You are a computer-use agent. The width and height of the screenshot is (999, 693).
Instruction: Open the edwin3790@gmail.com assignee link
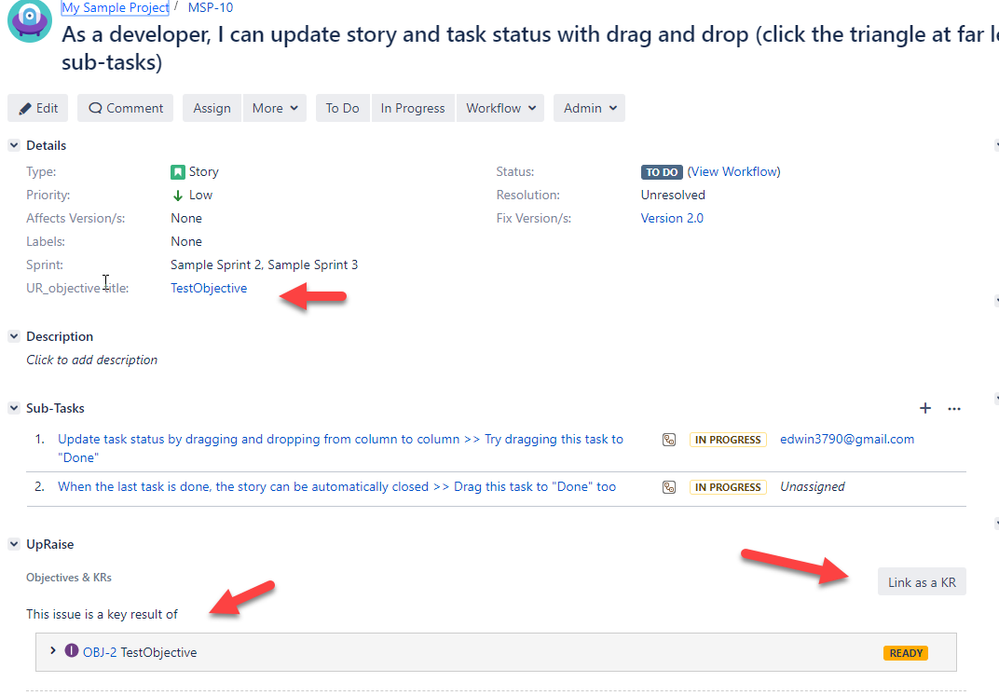tap(847, 439)
